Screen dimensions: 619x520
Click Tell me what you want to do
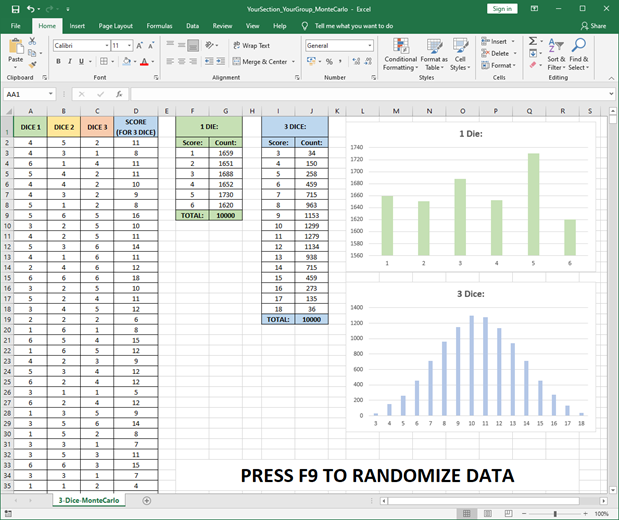point(354,26)
